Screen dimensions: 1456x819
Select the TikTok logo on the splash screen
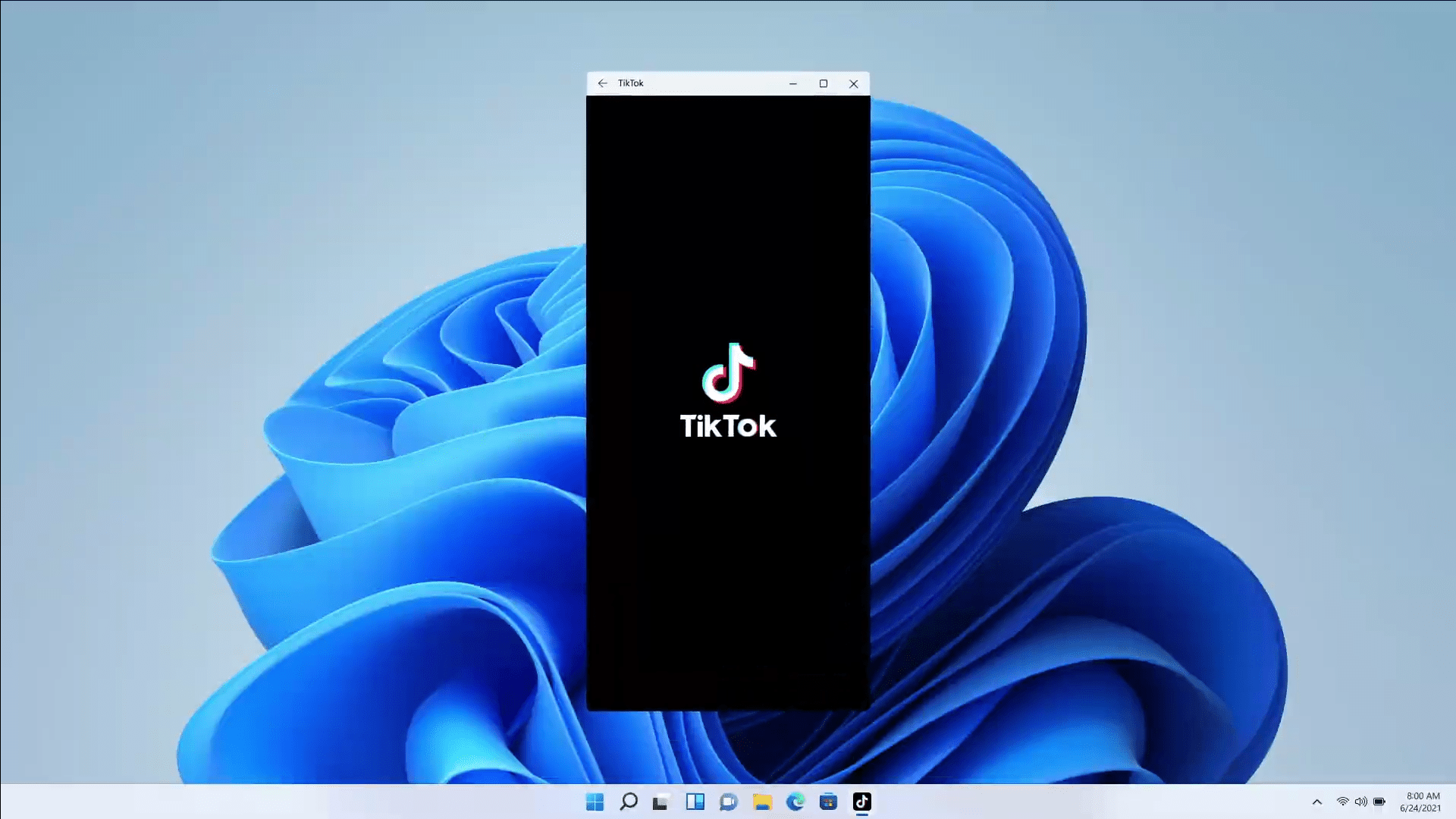[x=728, y=374]
